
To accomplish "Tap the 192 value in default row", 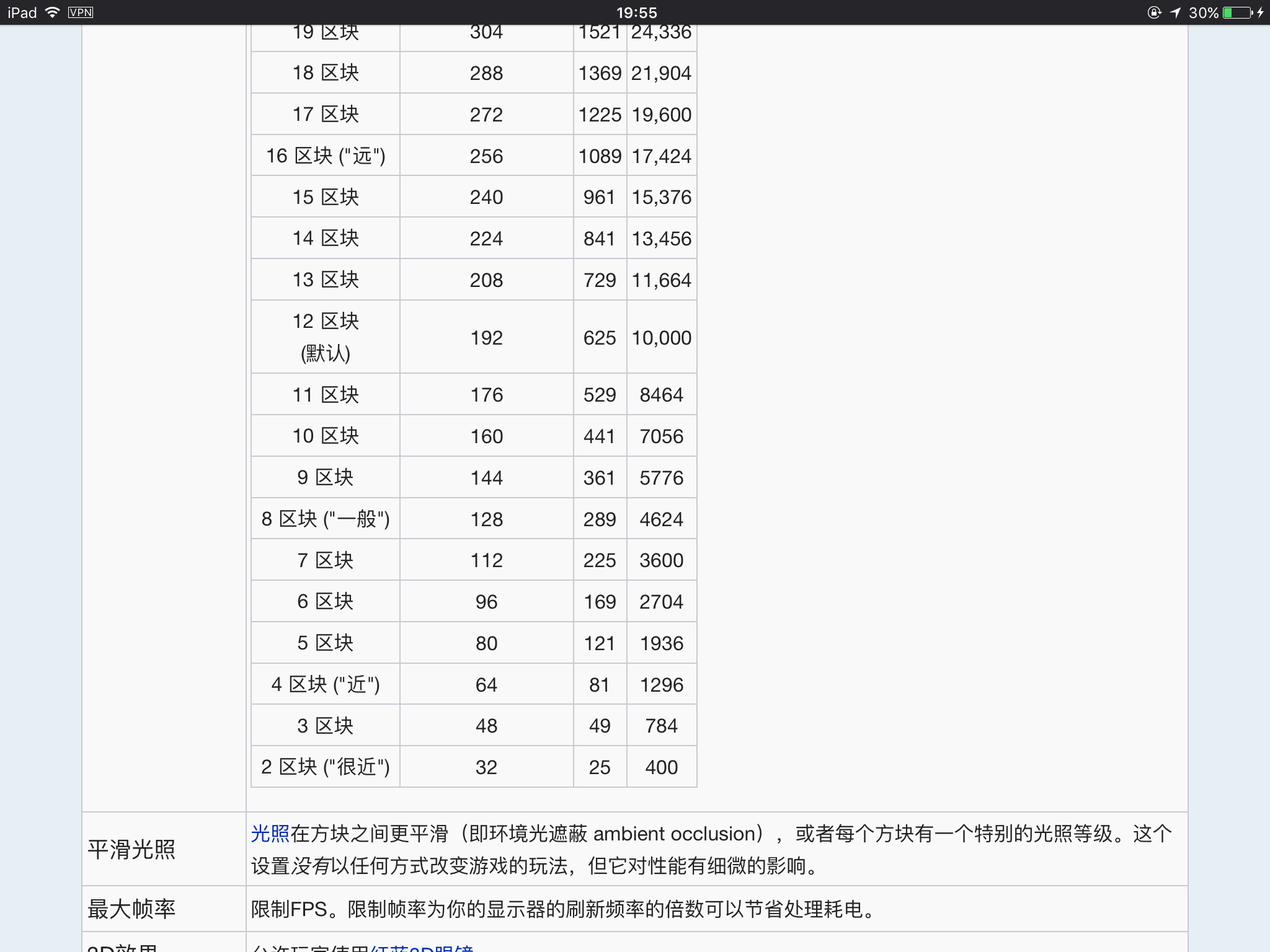I will (x=486, y=338).
